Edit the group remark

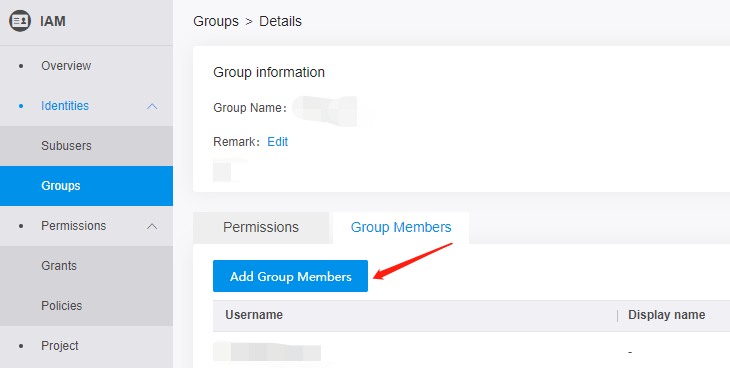pos(277,142)
